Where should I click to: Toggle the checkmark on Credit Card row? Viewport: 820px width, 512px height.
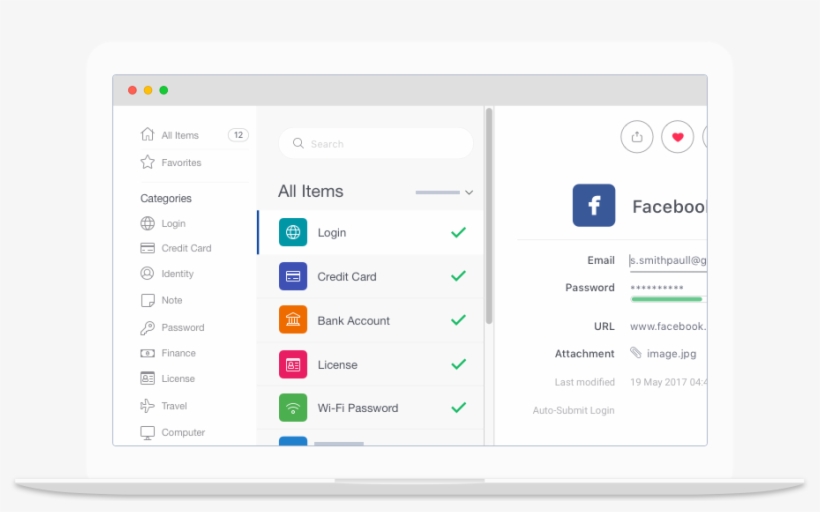(458, 276)
